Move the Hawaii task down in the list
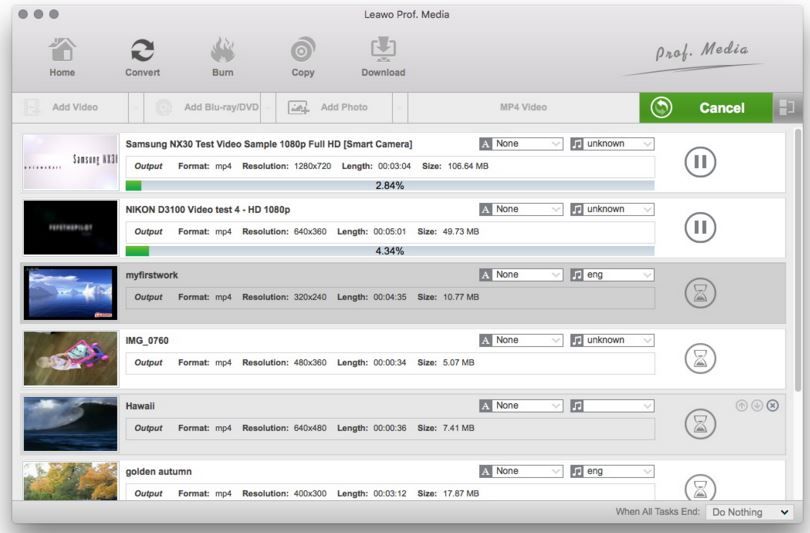Viewport: 810px width, 533px height. [x=757, y=405]
